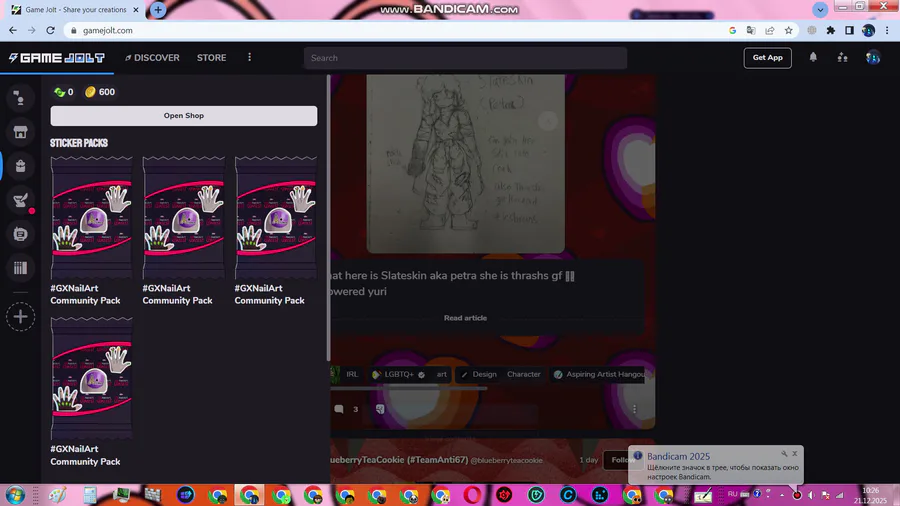The width and height of the screenshot is (900, 506).
Task: Open the Chrome extensions puzzle icon
Action: click(x=831, y=30)
